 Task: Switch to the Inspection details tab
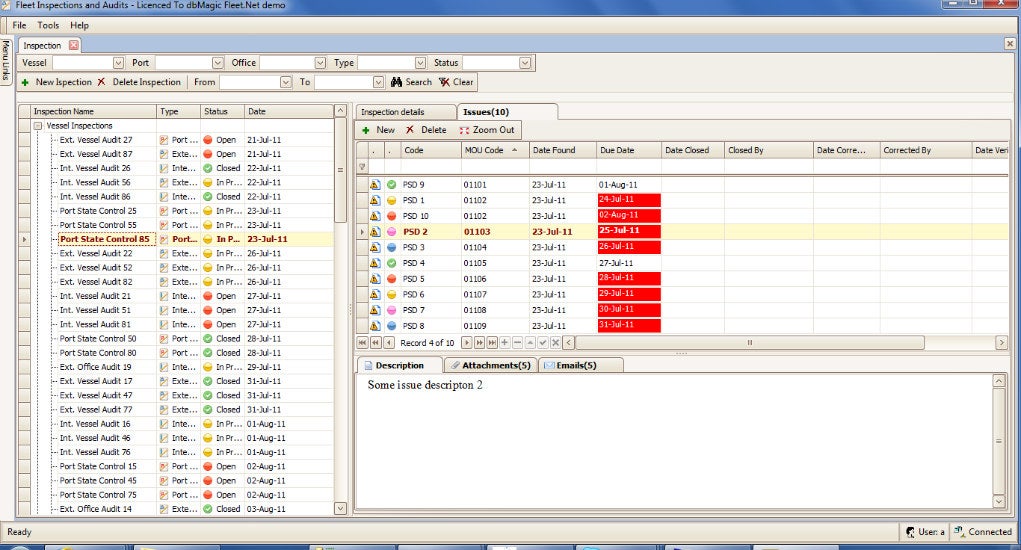[x=392, y=112]
